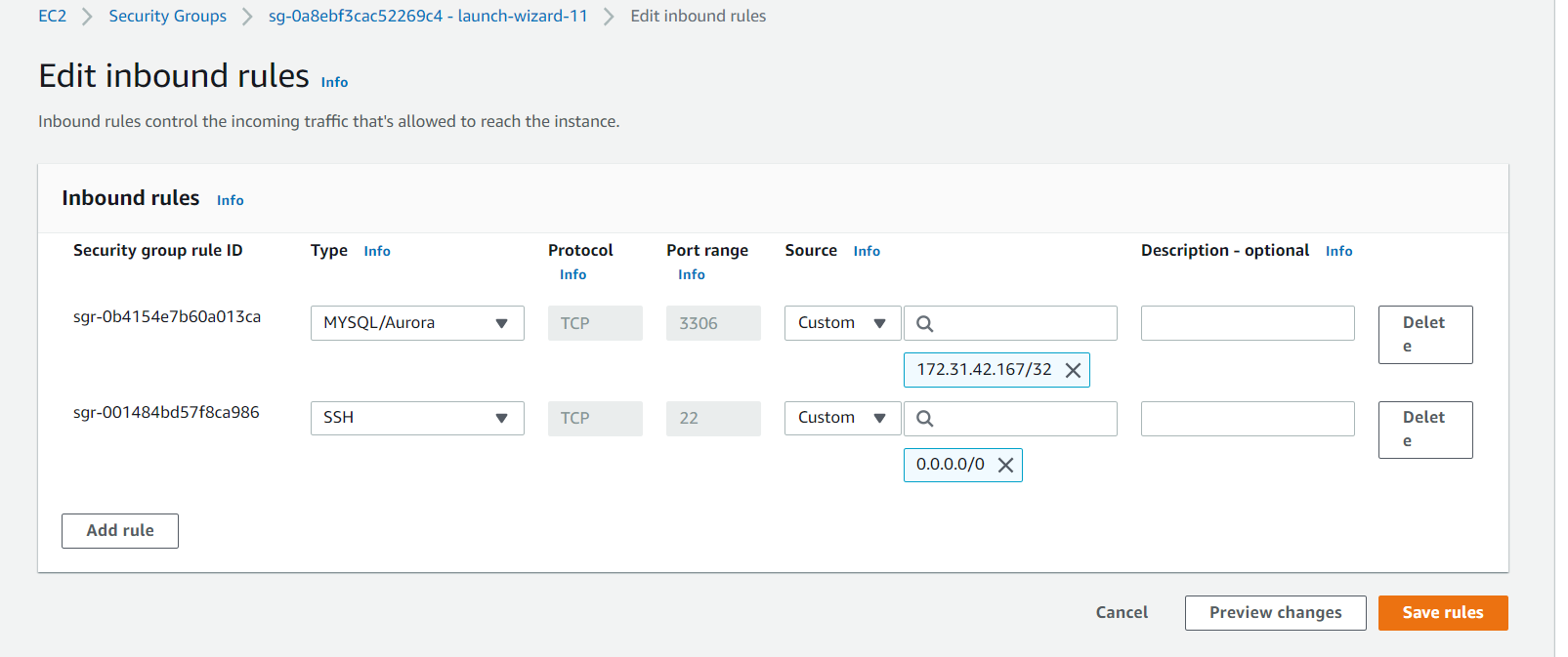Image resolution: width=1568 pixels, height=657 pixels.
Task: Click Preview changes button
Action: point(1275,613)
